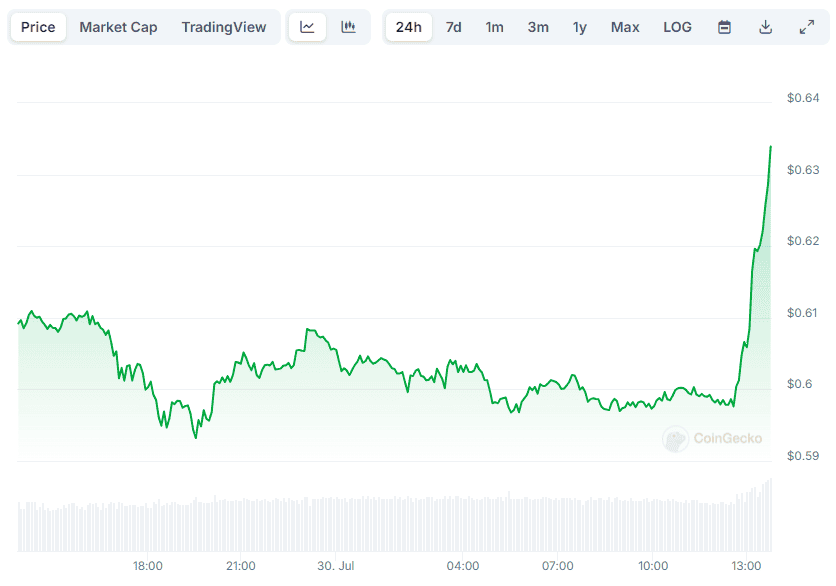
Task: Choose the 1m time range
Action: [495, 27]
